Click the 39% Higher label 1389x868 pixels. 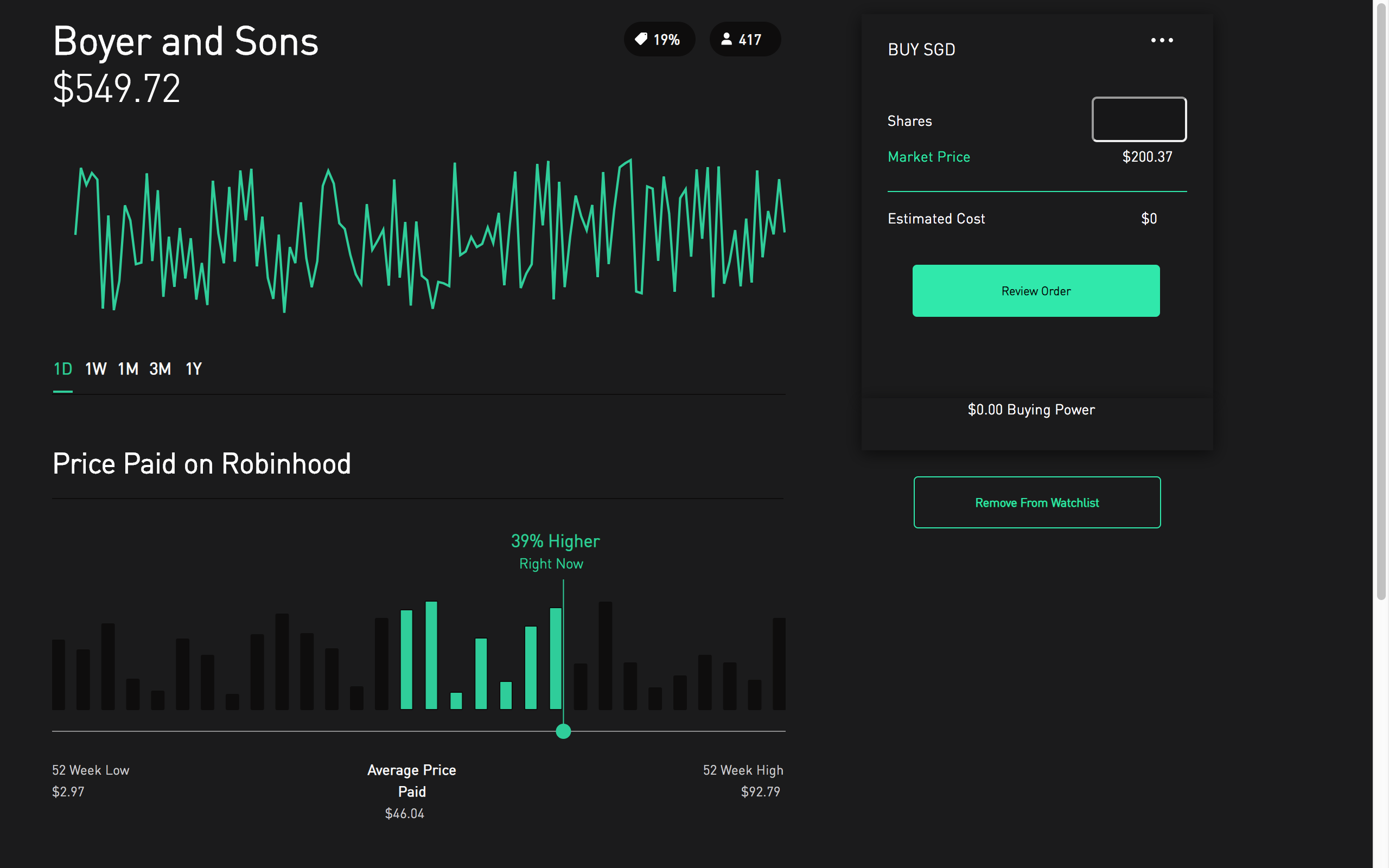pyautogui.click(x=555, y=541)
